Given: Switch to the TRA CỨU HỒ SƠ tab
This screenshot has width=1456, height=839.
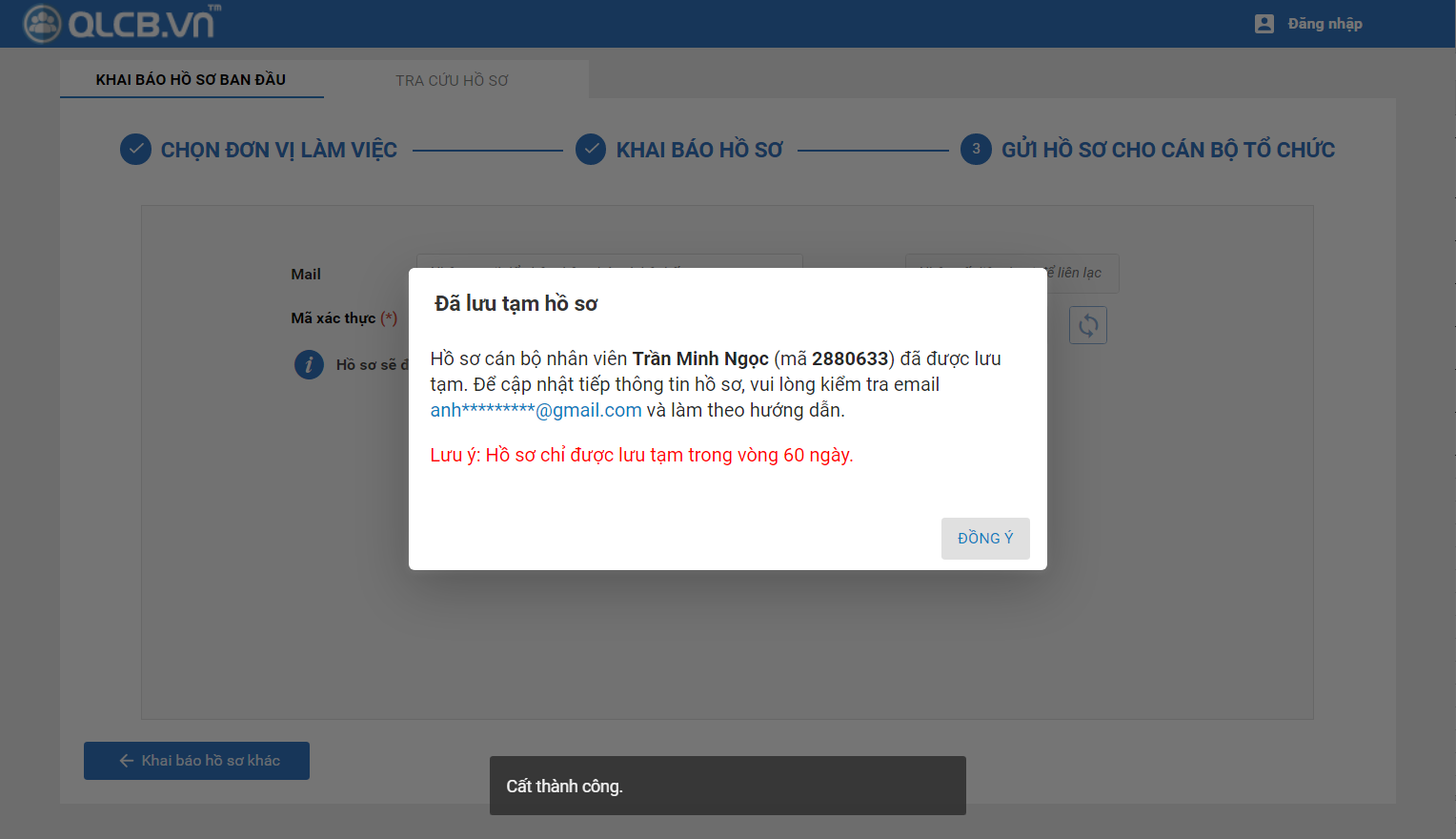Looking at the screenshot, I should pyautogui.click(x=452, y=80).
